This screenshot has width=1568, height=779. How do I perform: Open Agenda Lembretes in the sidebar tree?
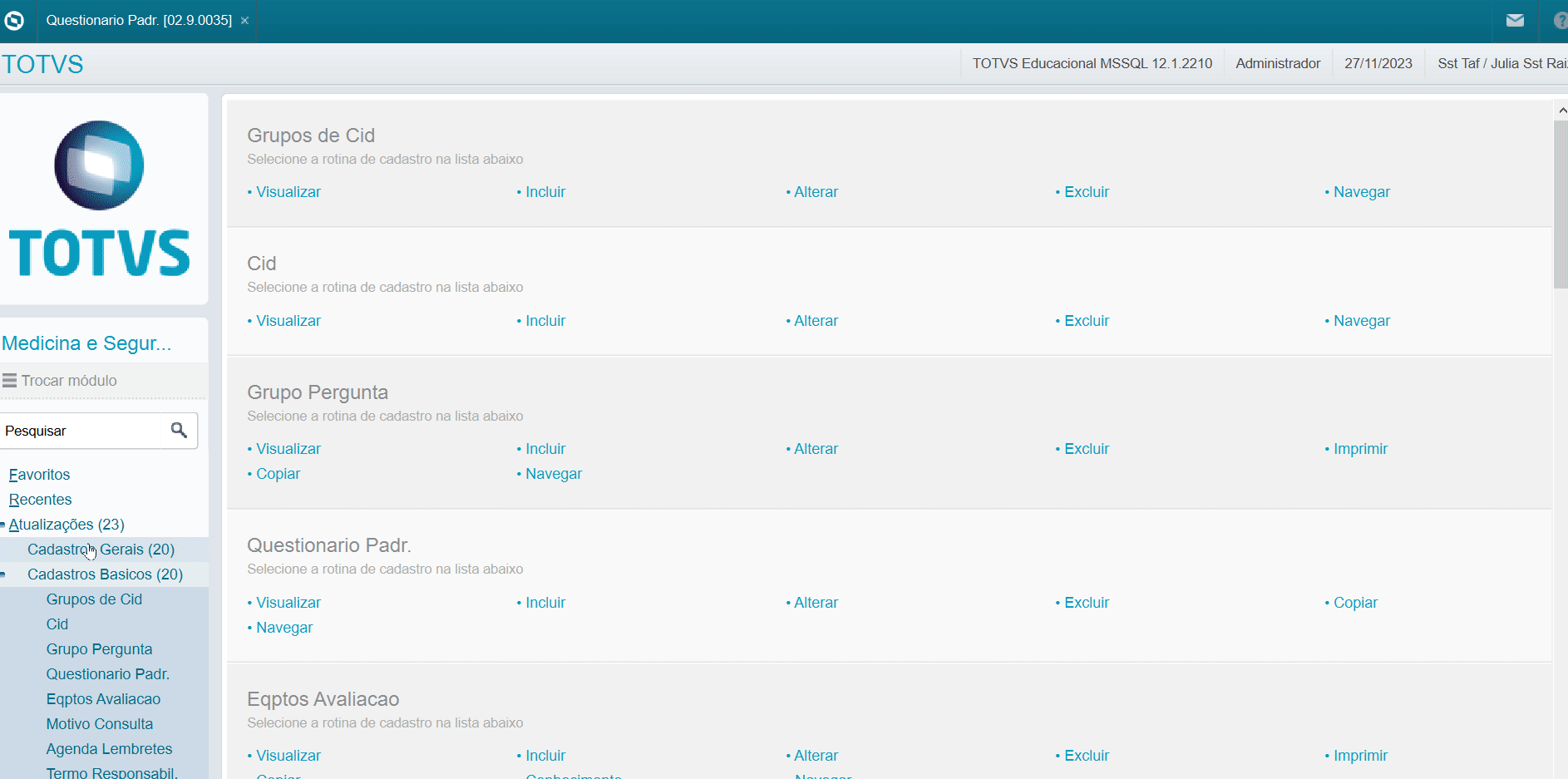[x=109, y=749]
